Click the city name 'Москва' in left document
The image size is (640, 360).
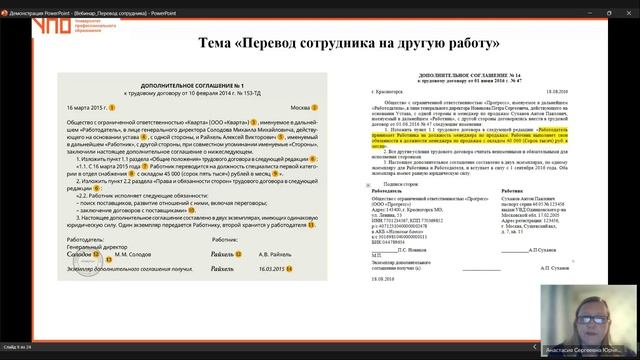point(300,108)
